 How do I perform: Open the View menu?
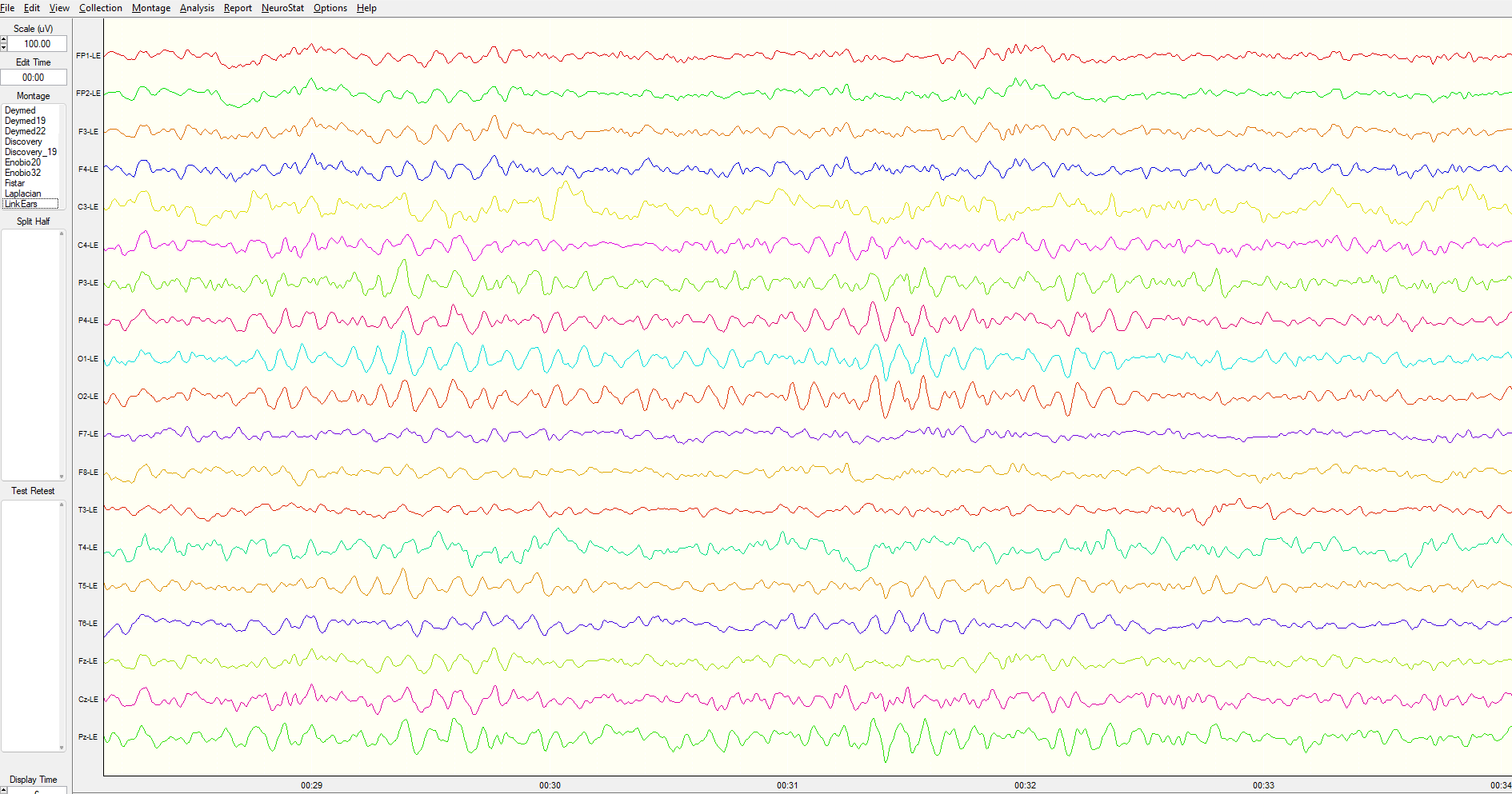[58, 7]
